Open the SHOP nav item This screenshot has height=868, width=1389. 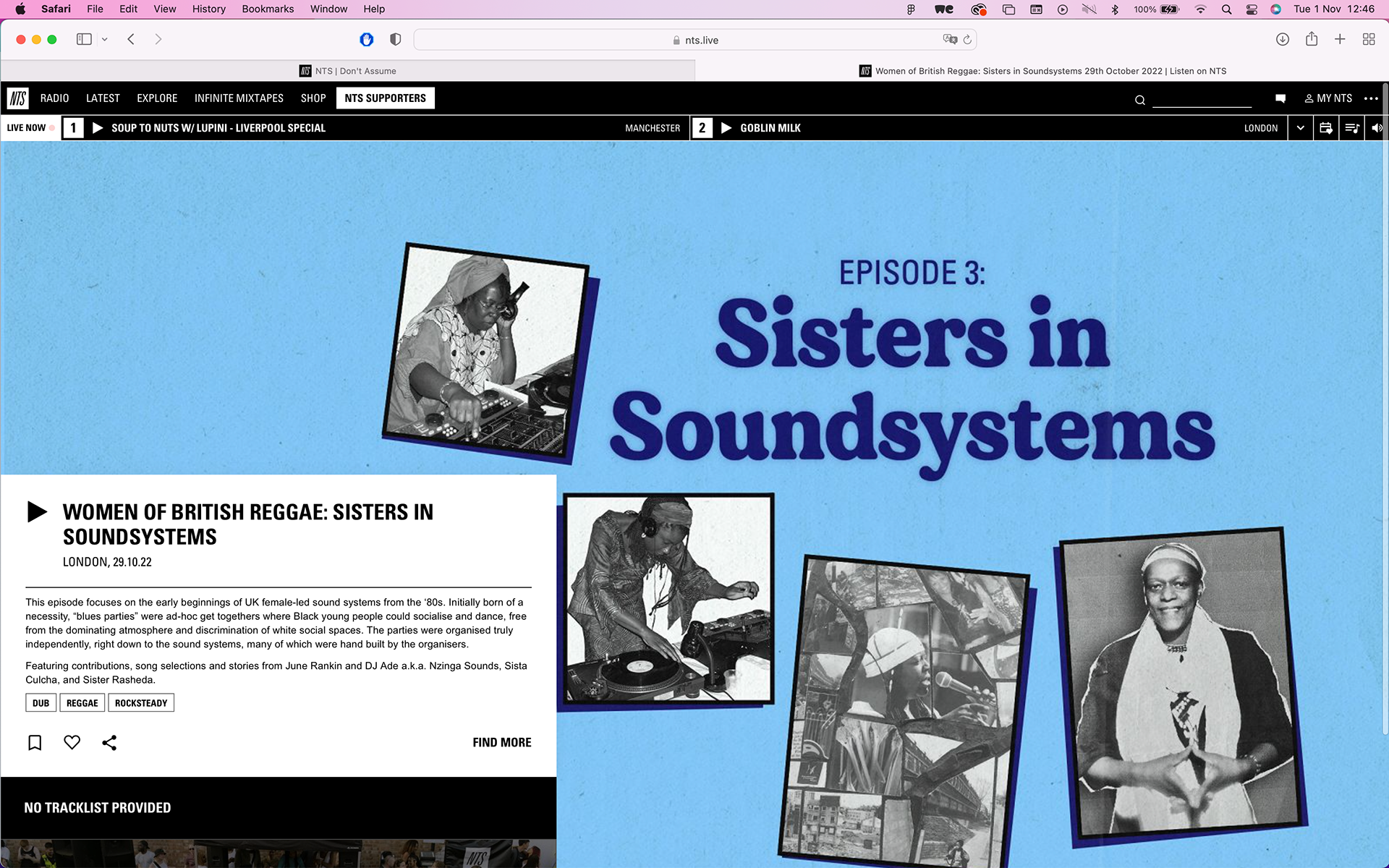(x=313, y=98)
